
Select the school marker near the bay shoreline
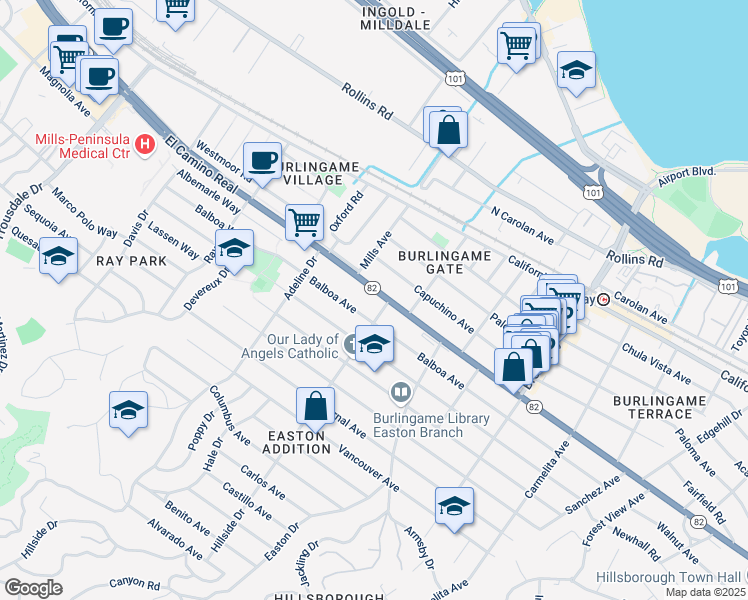(x=575, y=71)
